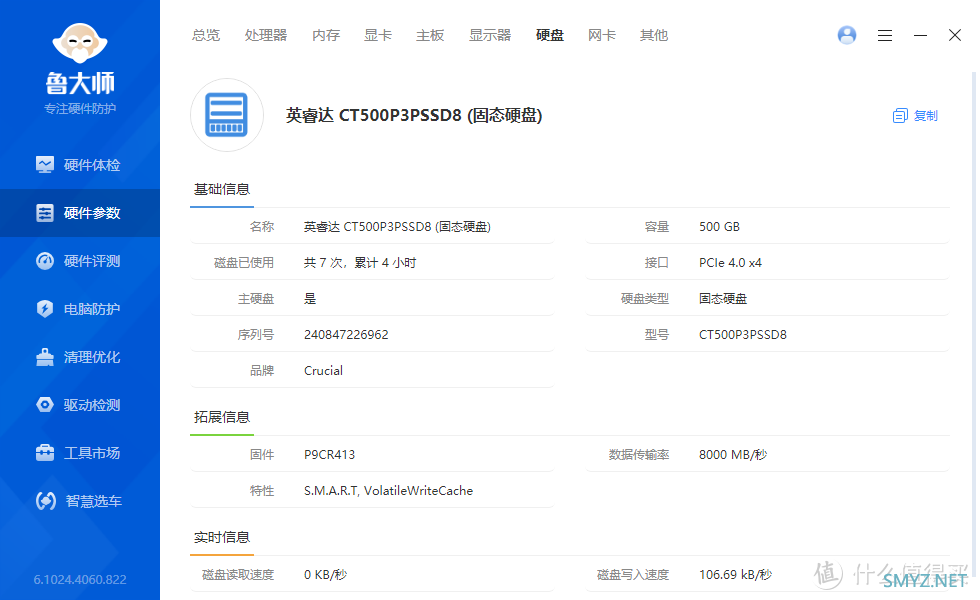Screen dimensions: 980x600
Task: Open 清理优化 from the sidebar
Action: click(x=92, y=358)
